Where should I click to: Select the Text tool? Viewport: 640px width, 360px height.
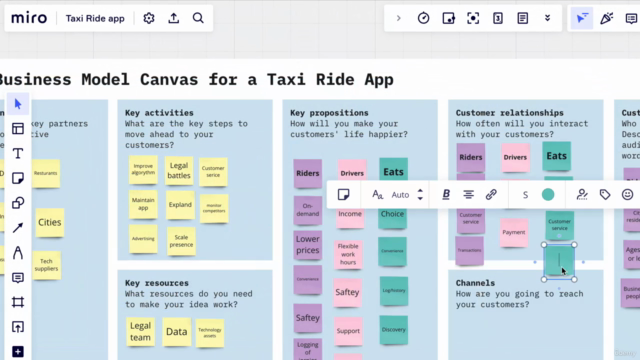click(18, 153)
